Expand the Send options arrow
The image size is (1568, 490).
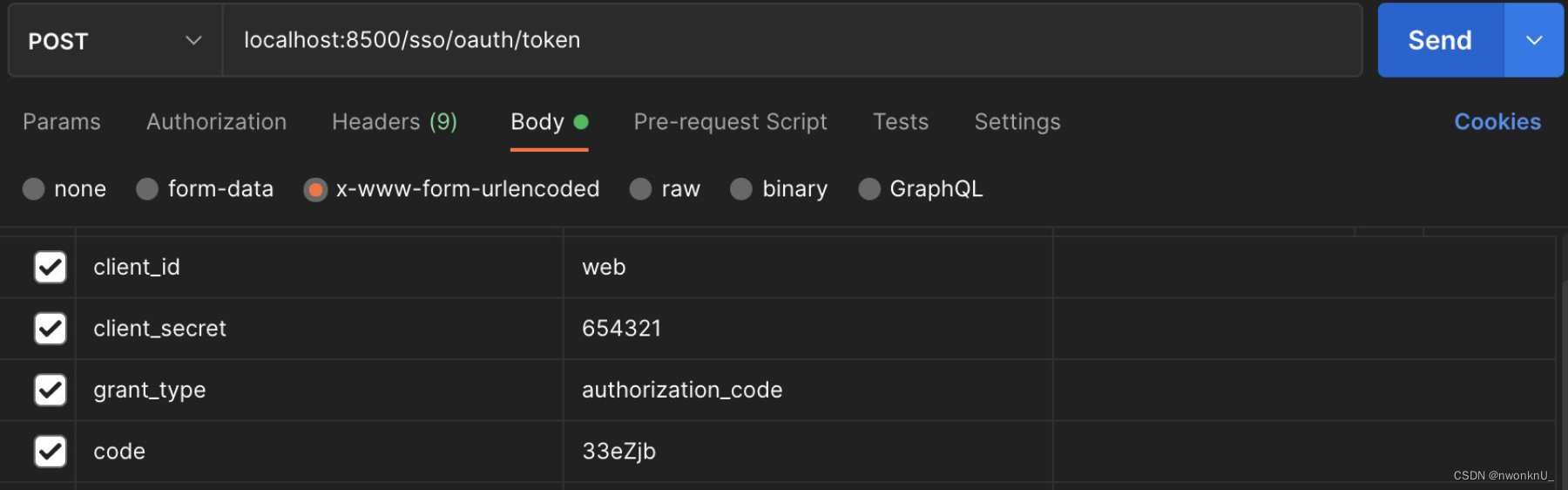(x=1534, y=40)
